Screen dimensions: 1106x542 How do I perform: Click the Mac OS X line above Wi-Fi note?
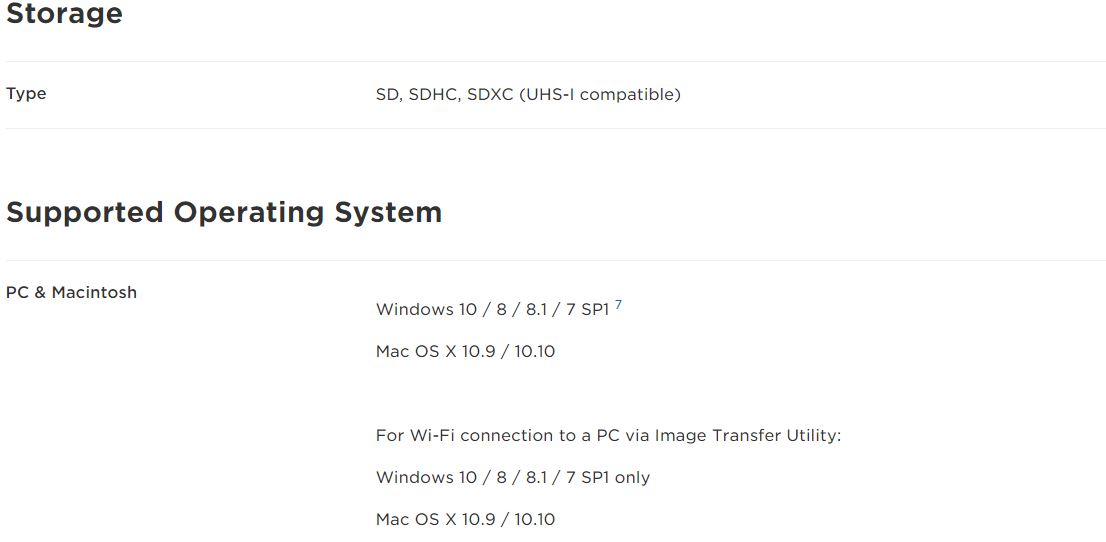pyautogui.click(x=466, y=351)
